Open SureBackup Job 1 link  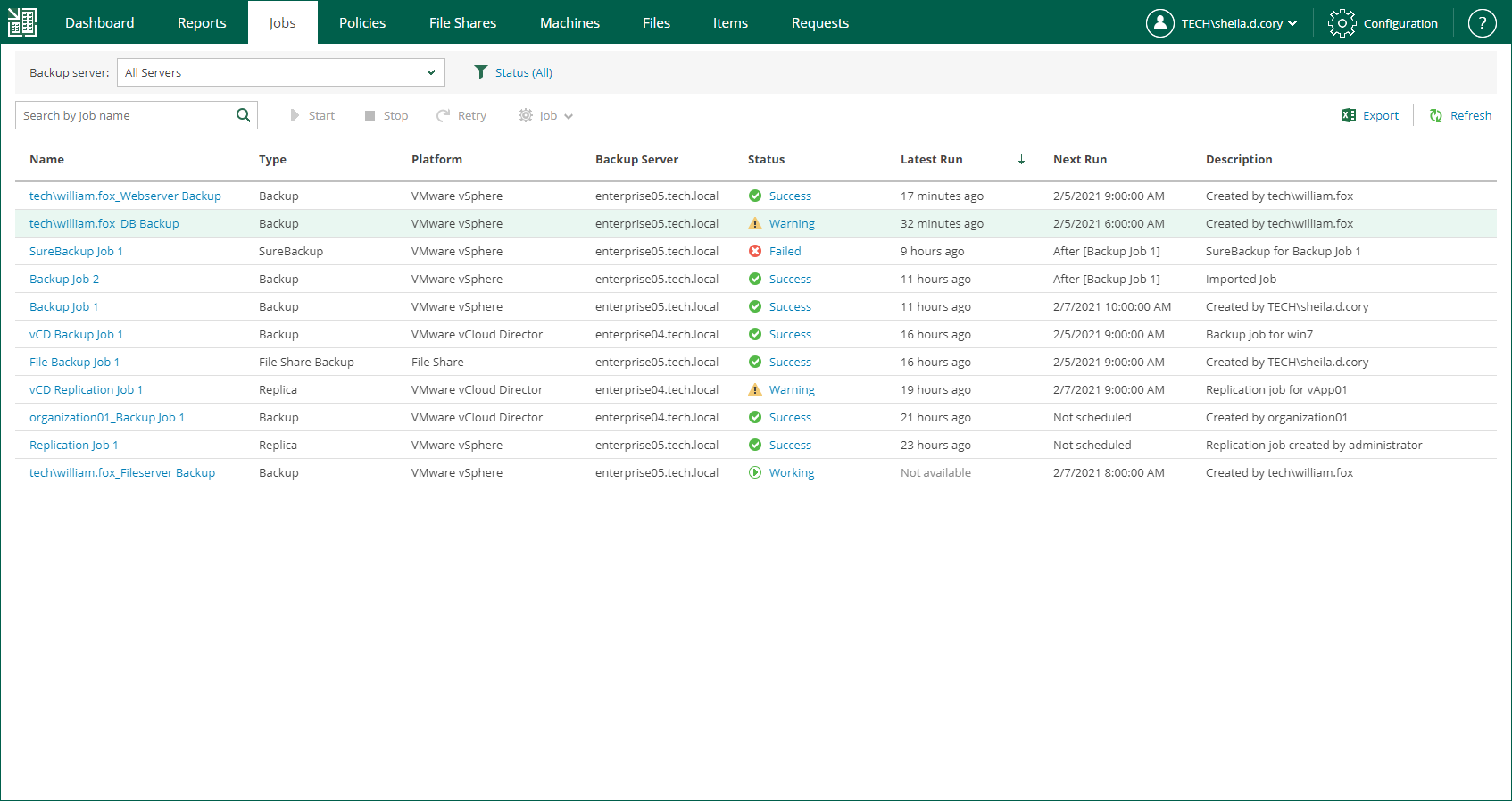point(76,251)
